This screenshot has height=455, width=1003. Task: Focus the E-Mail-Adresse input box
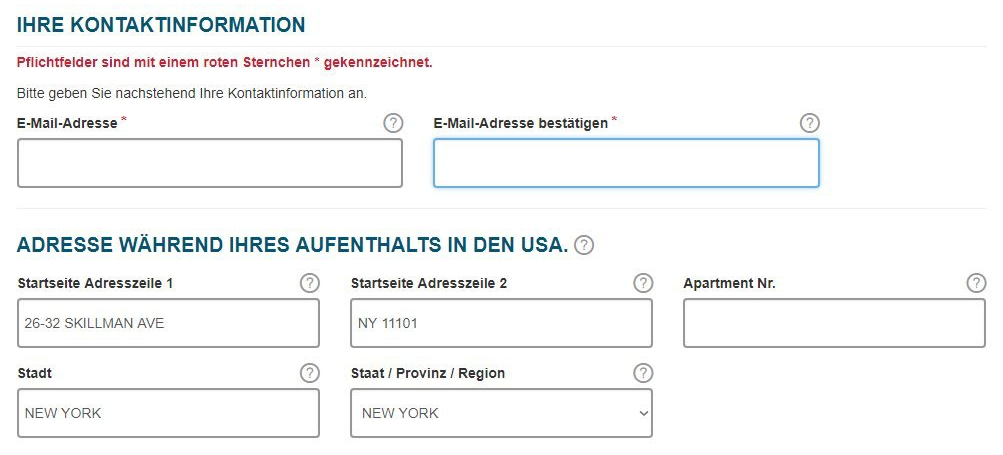210,163
